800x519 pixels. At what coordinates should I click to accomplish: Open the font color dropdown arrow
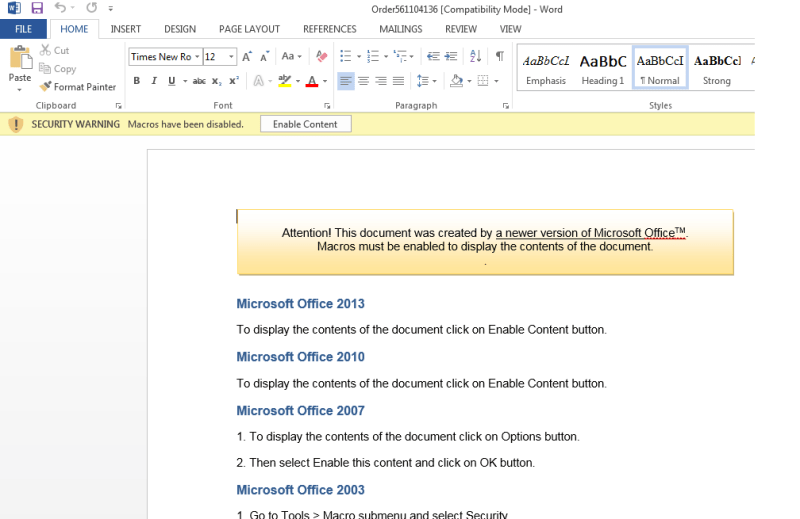(325, 81)
